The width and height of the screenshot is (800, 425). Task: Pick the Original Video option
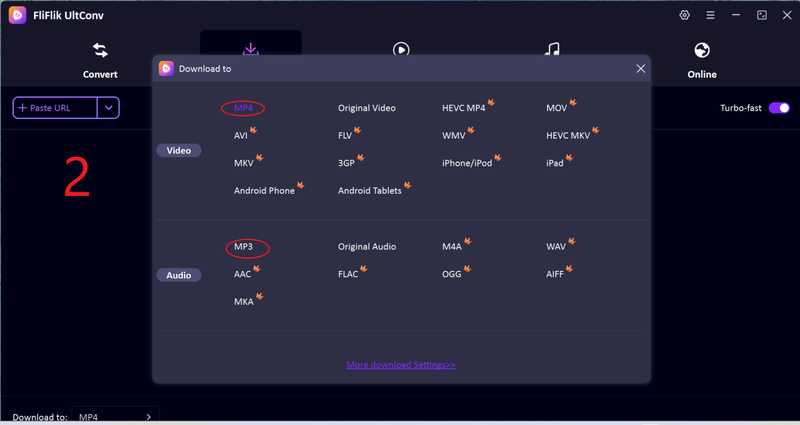[x=366, y=108]
